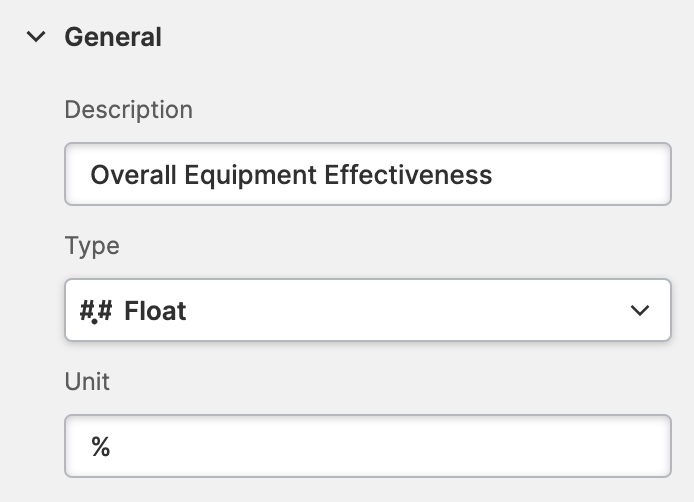Screen dimensions: 694x502
Task: Click left padding of Description field
Action: point(76,176)
